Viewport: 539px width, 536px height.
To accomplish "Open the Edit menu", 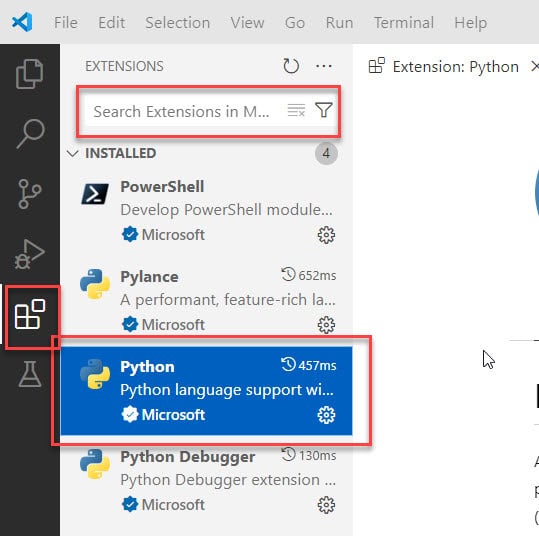I will coord(111,23).
